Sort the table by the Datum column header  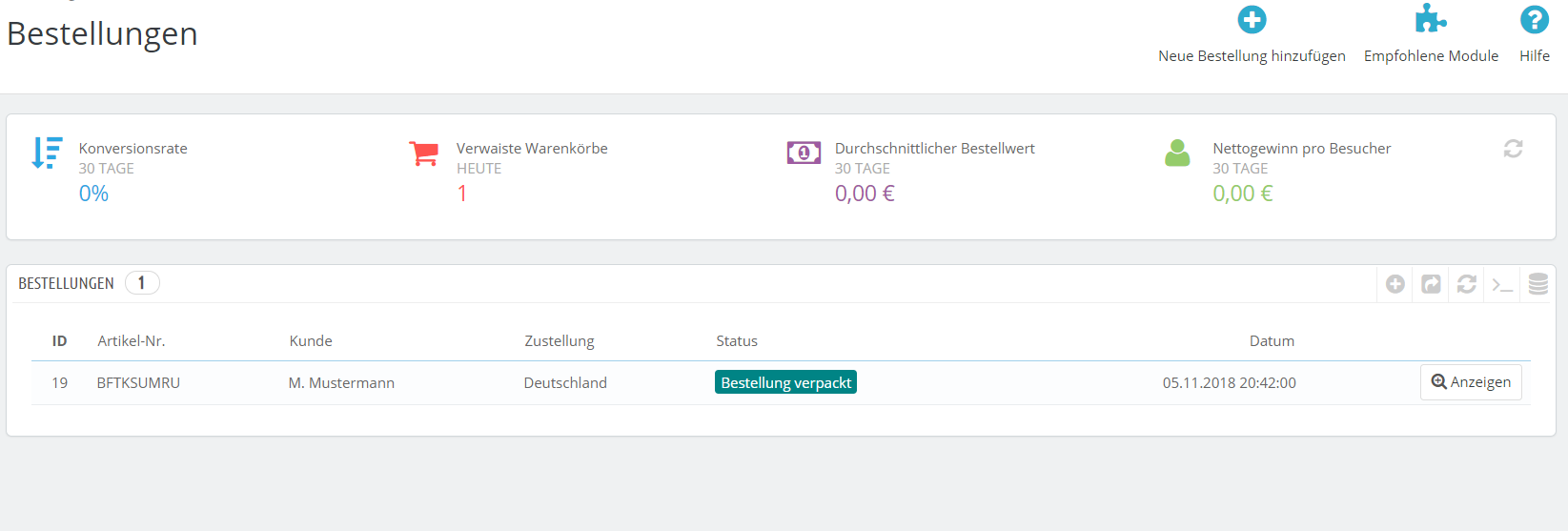point(1272,340)
